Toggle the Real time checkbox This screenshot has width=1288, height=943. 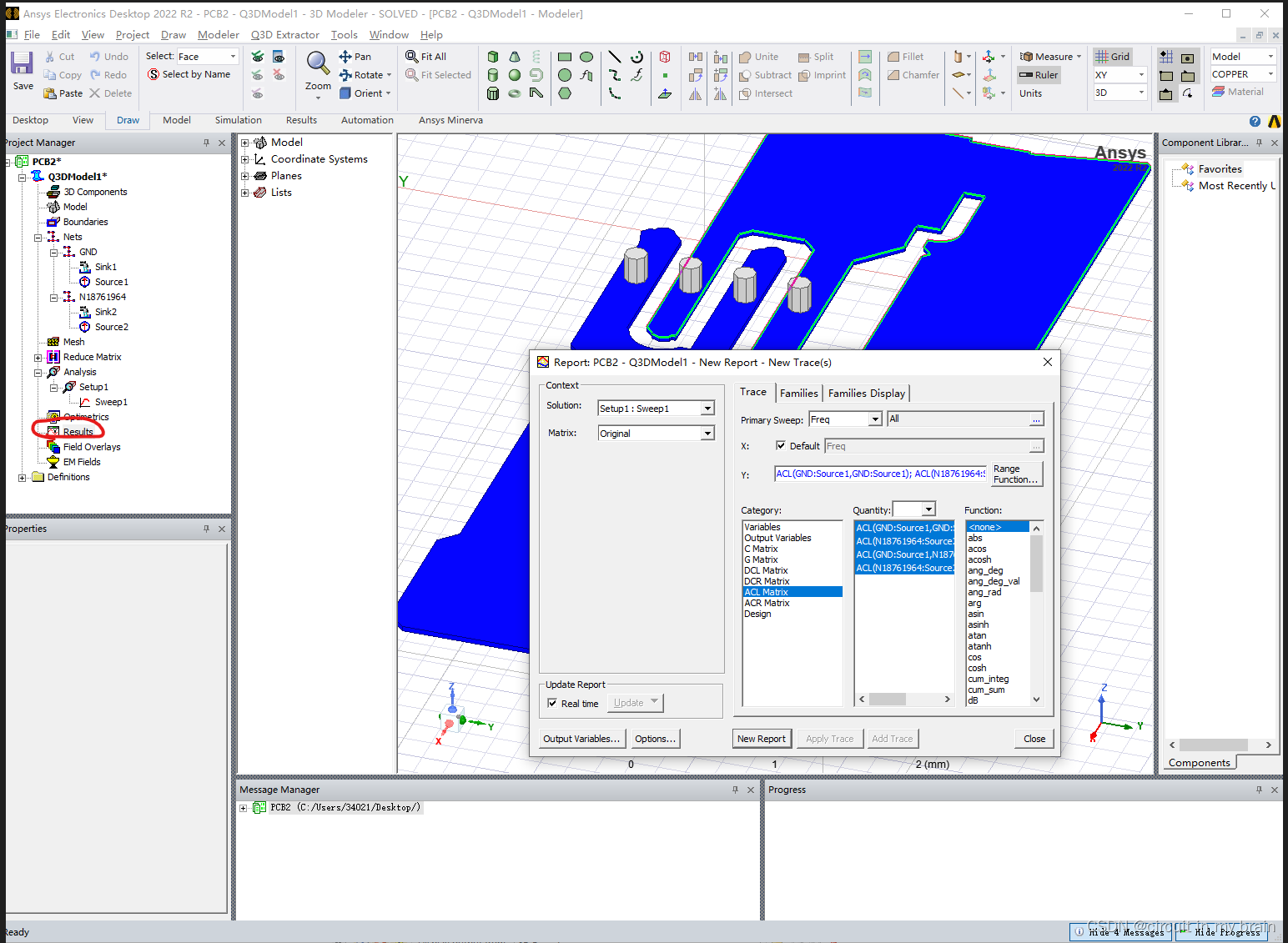[552, 703]
